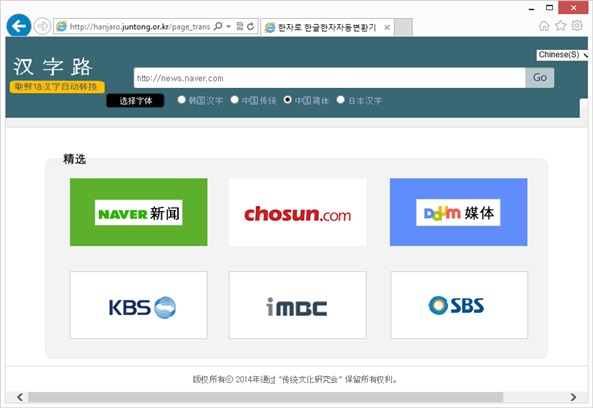The width and height of the screenshot is (593, 412).
Task: Click the horizontal scrollbar thumb
Action: tap(265, 397)
